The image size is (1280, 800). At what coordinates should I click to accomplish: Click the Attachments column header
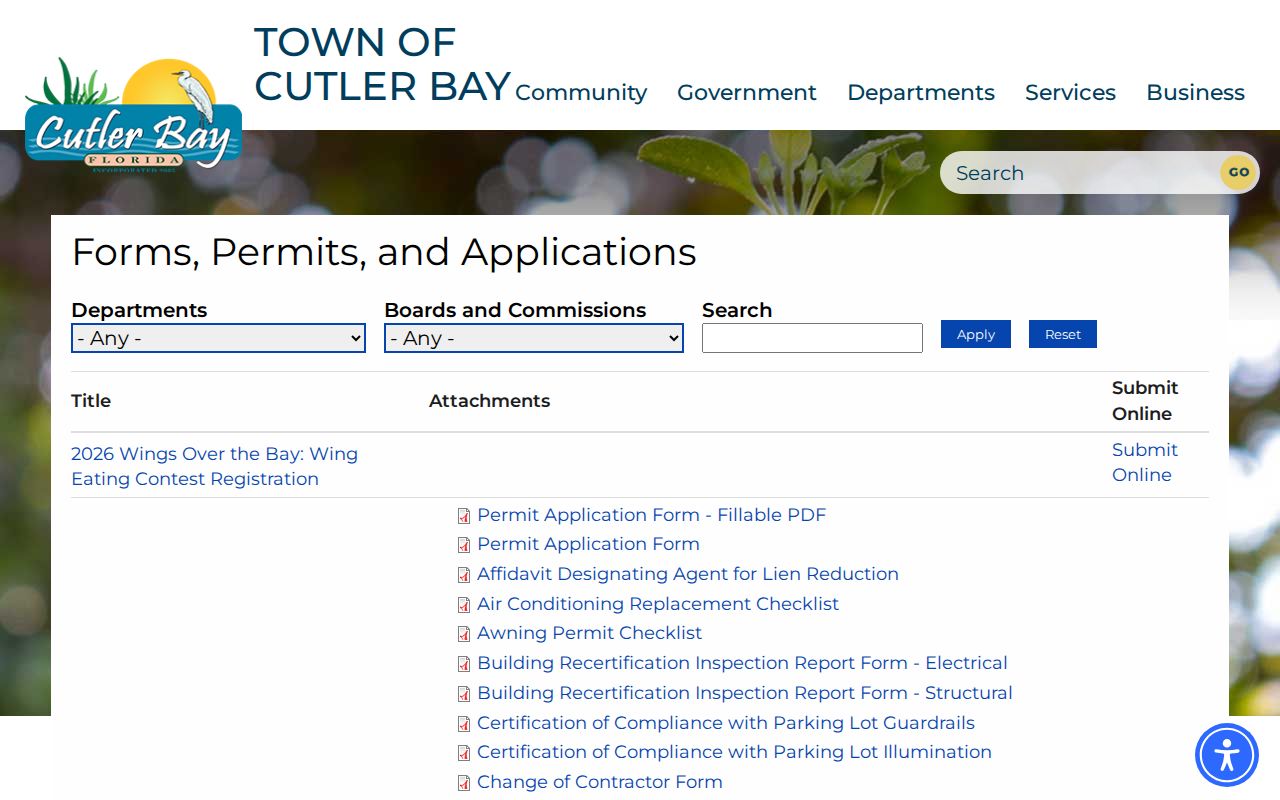click(489, 401)
